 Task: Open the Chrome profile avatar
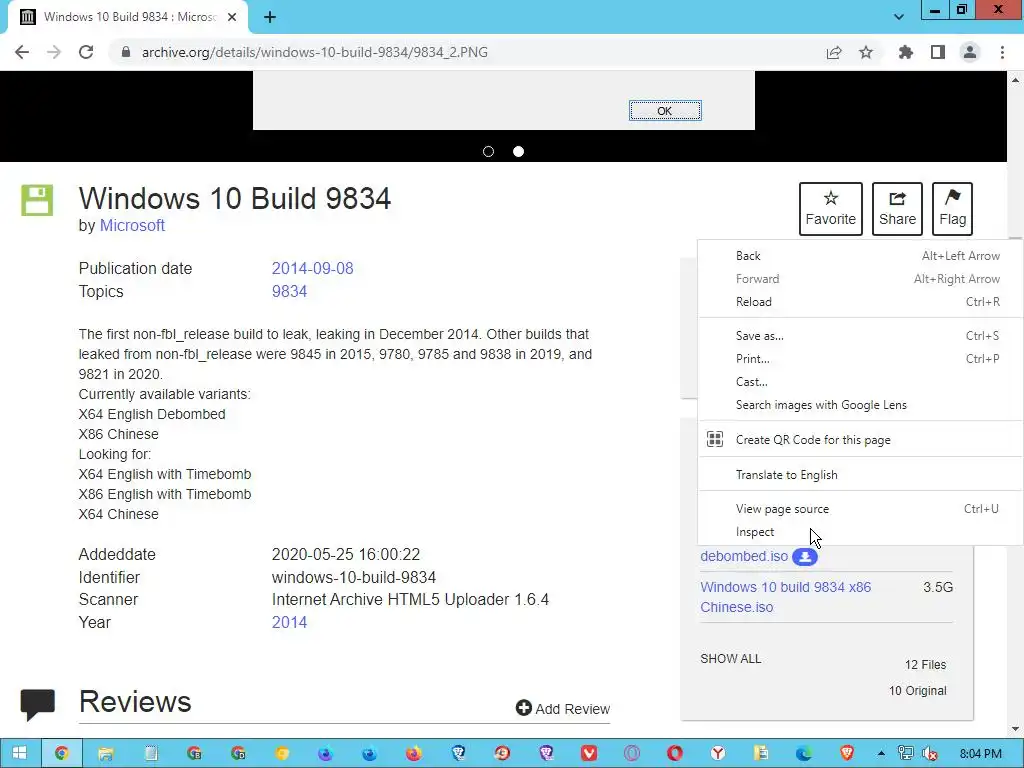click(x=970, y=52)
